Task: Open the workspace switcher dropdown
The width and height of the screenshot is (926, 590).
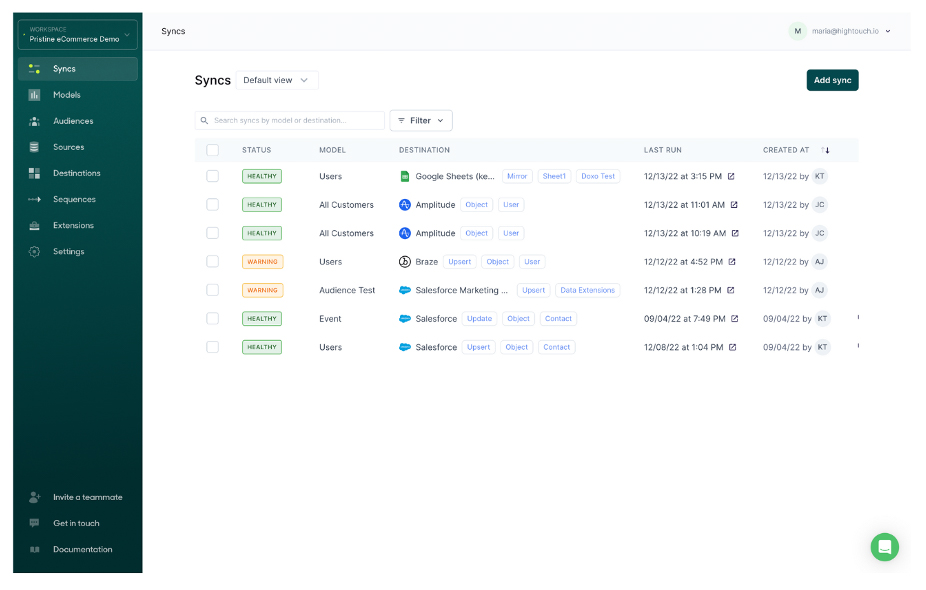Action: (x=78, y=34)
